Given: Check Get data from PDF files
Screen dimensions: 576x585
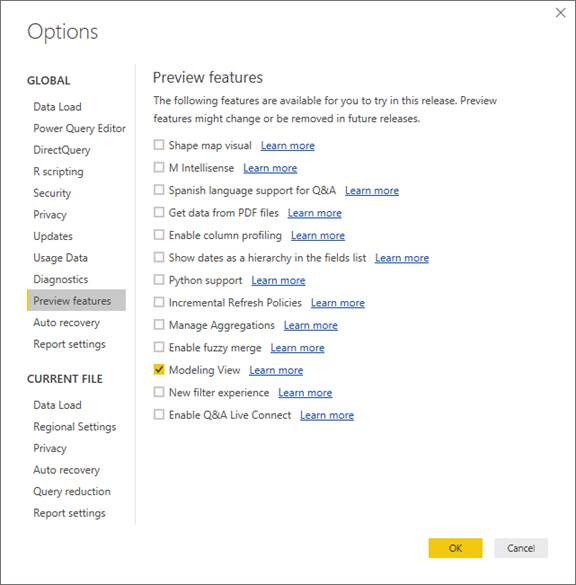Looking at the screenshot, I should 159,212.
